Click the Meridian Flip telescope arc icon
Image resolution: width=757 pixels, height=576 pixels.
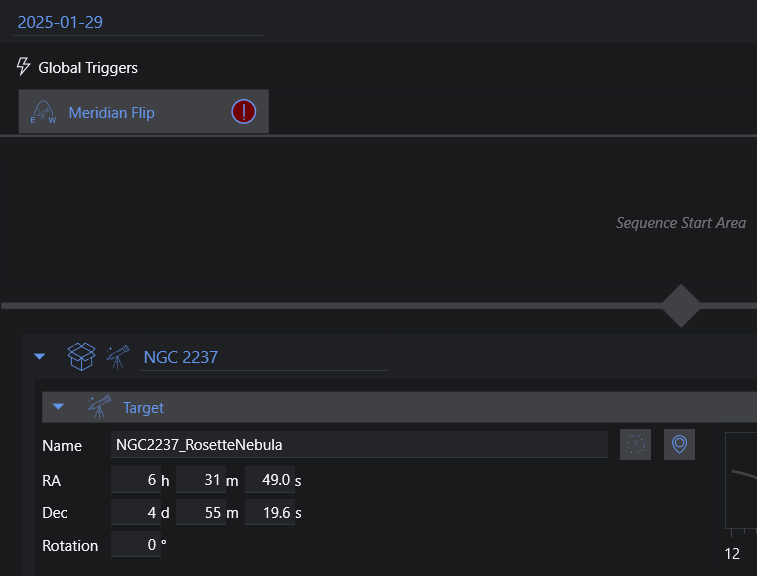[43, 112]
